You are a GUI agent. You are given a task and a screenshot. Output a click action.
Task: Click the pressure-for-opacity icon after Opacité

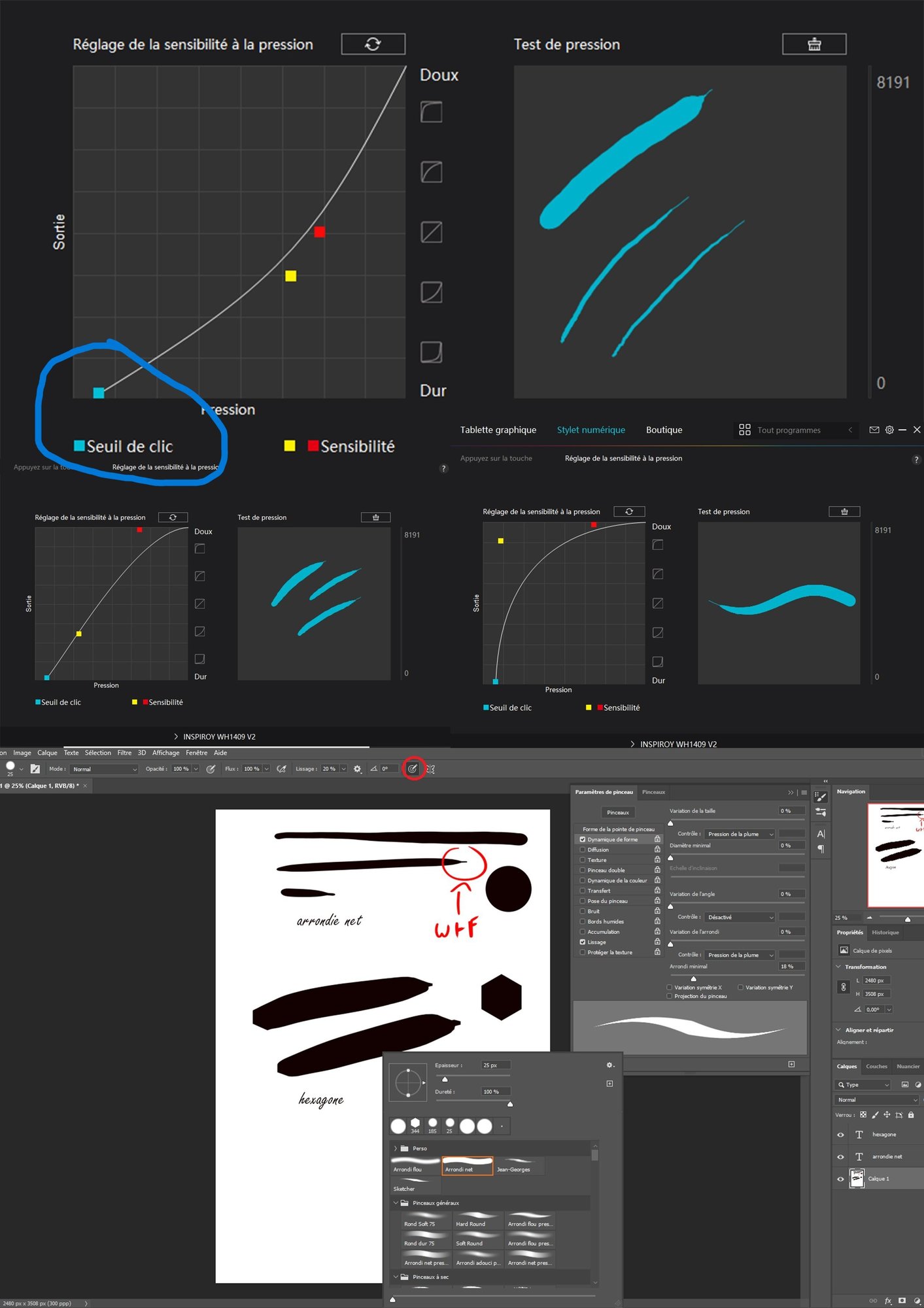pos(211,769)
